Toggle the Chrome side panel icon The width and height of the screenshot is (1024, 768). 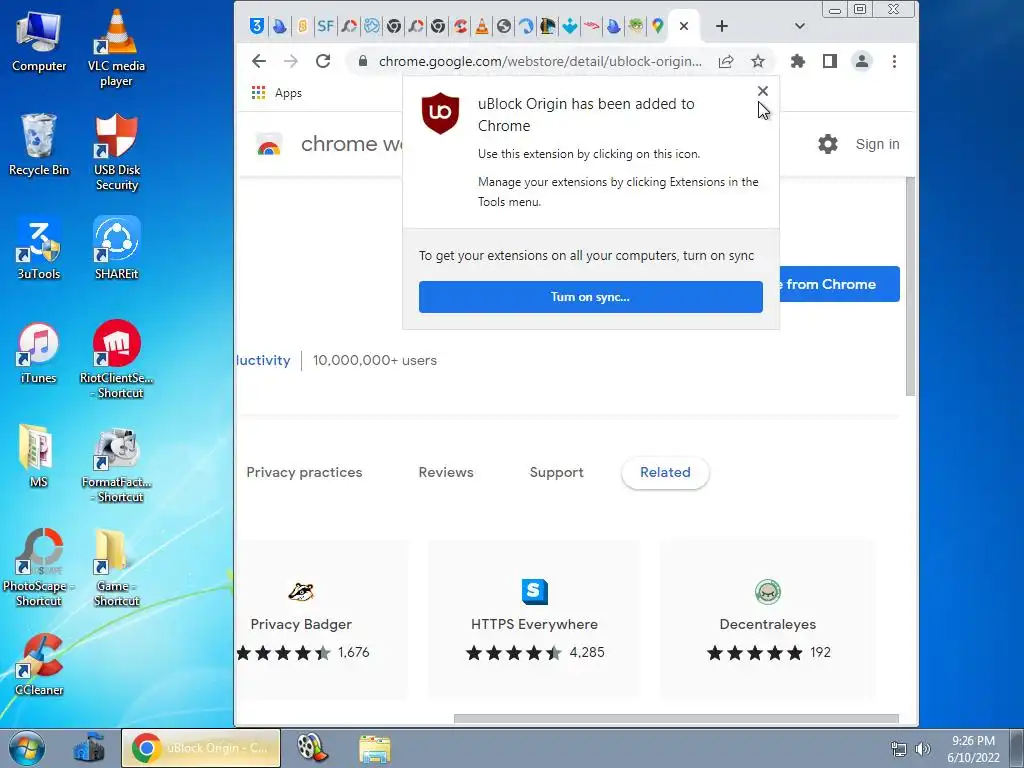click(x=829, y=61)
